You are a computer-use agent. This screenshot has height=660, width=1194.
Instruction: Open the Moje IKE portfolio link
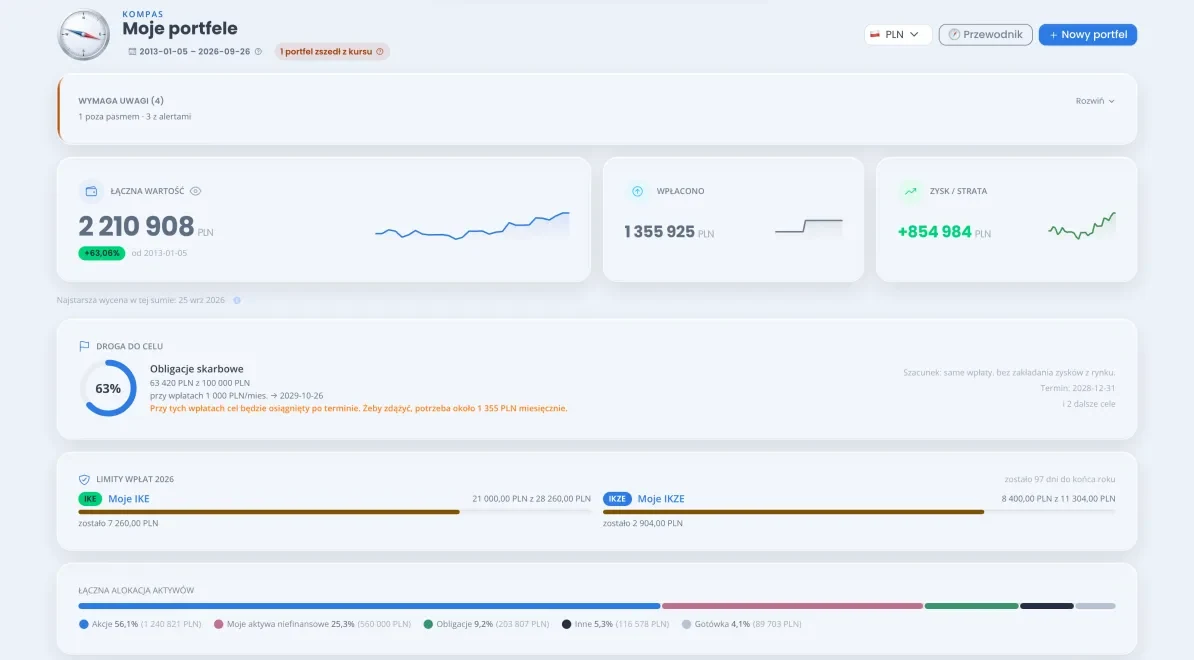point(129,499)
